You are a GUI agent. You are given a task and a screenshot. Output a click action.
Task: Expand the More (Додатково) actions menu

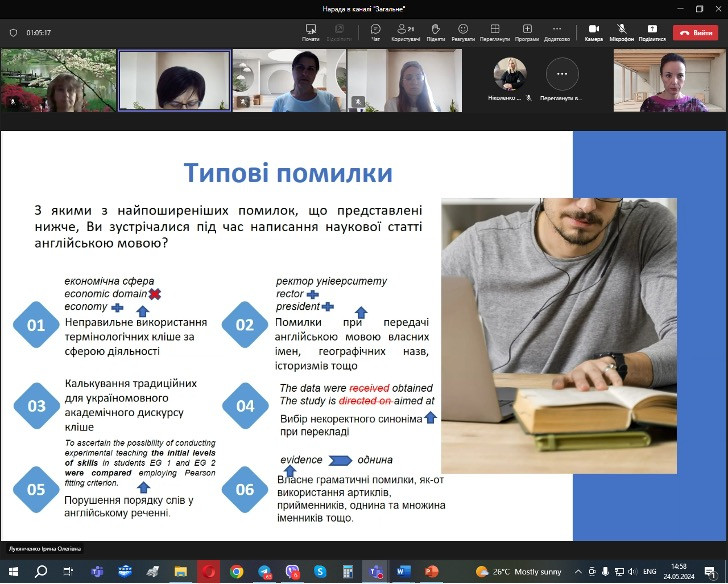(x=557, y=30)
